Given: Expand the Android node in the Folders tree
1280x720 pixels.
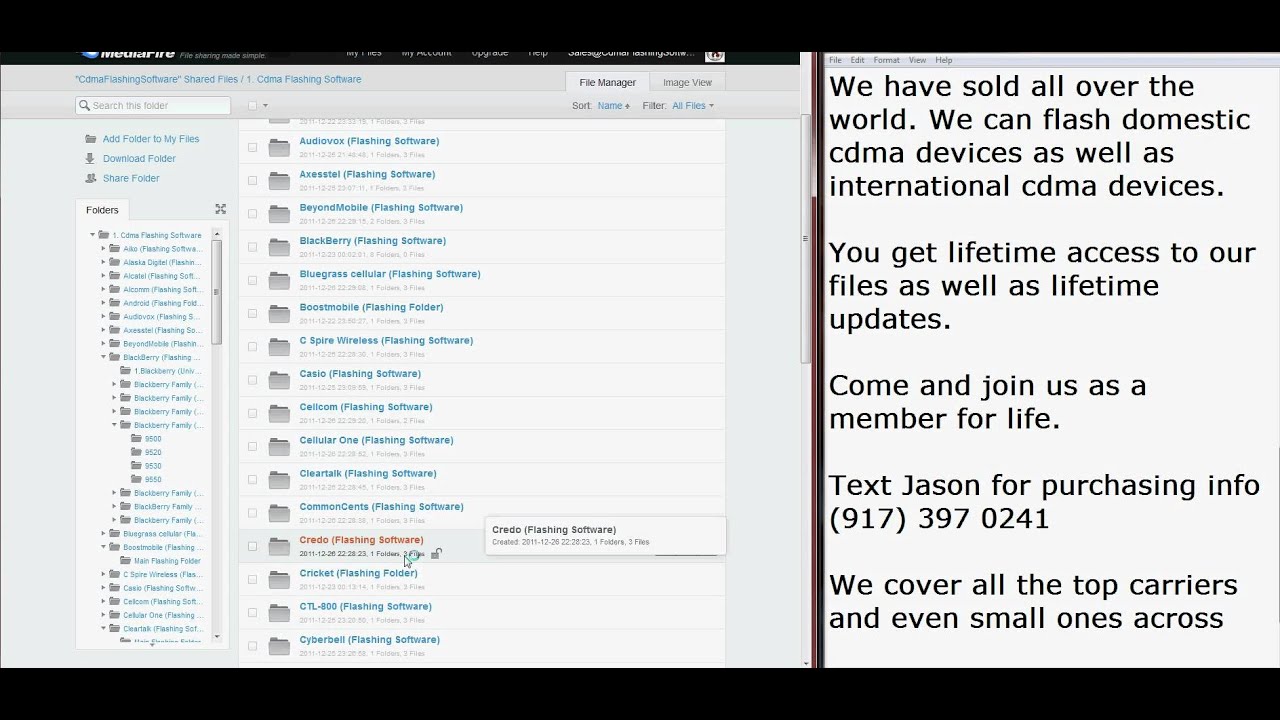Looking at the screenshot, I should (x=103, y=303).
